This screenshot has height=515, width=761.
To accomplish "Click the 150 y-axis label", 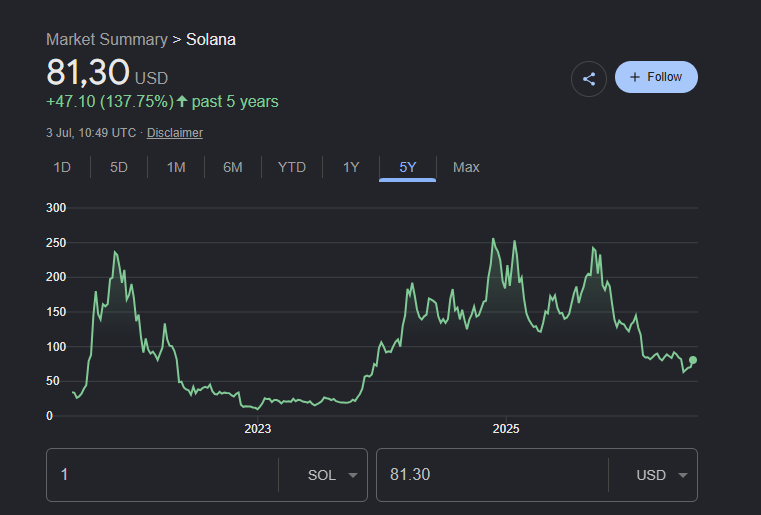I will (x=56, y=312).
